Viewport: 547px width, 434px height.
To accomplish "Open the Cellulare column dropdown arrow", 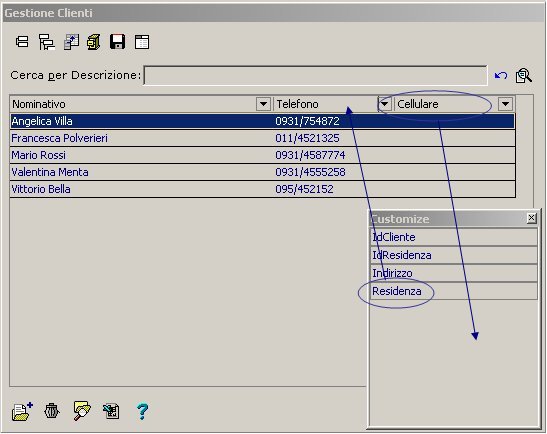I will pyautogui.click(x=505, y=104).
